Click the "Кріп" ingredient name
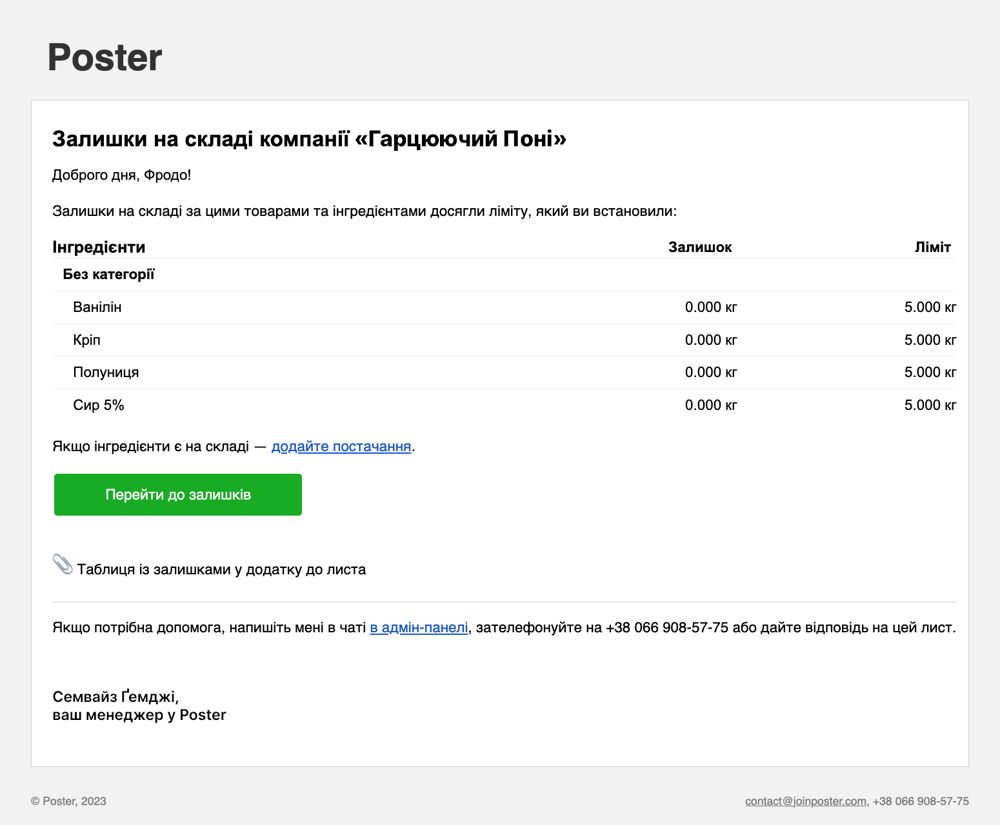The image size is (1000, 825). [x=87, y=340]
